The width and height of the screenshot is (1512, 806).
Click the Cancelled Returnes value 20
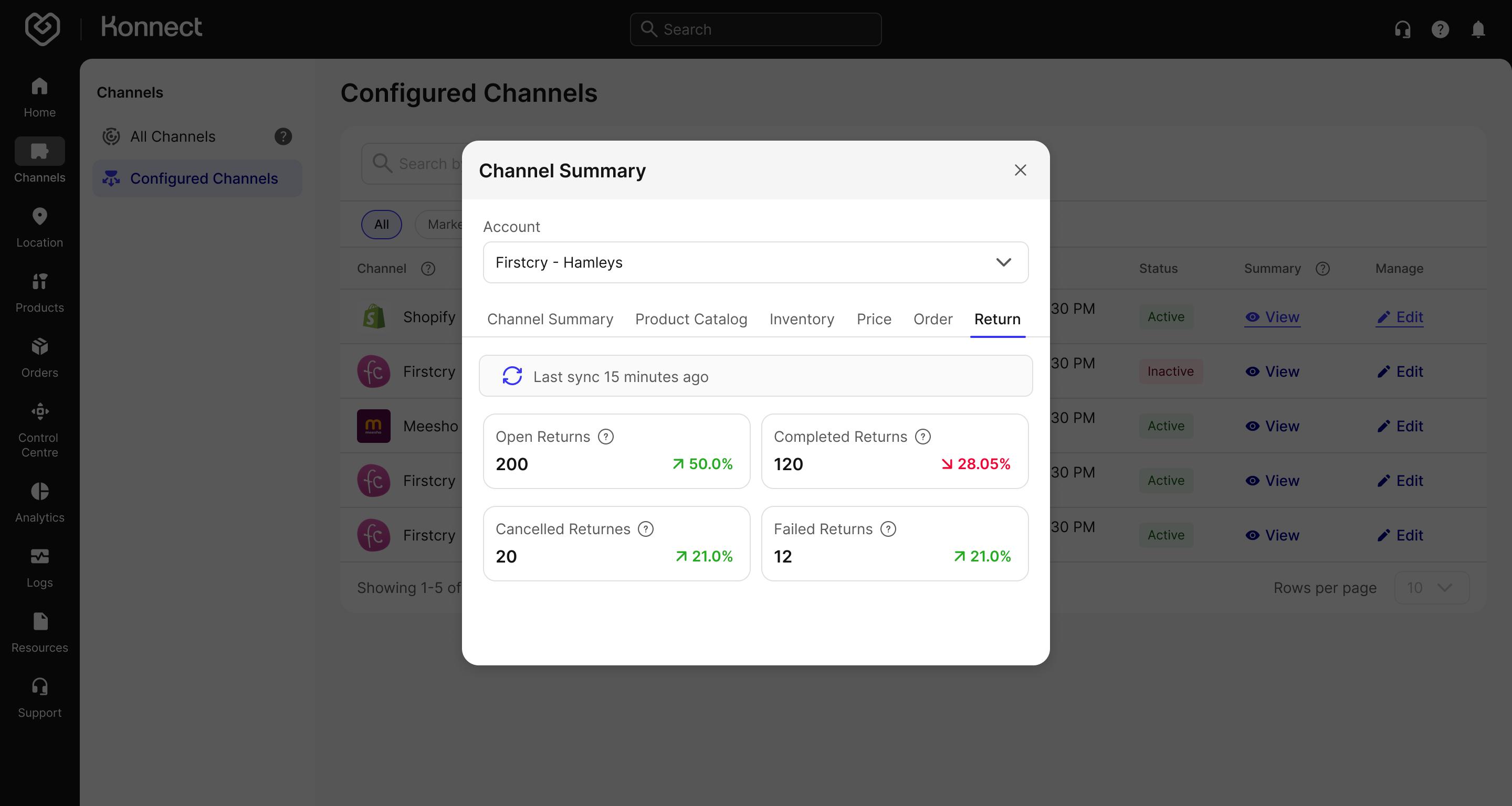pos(506,556)
